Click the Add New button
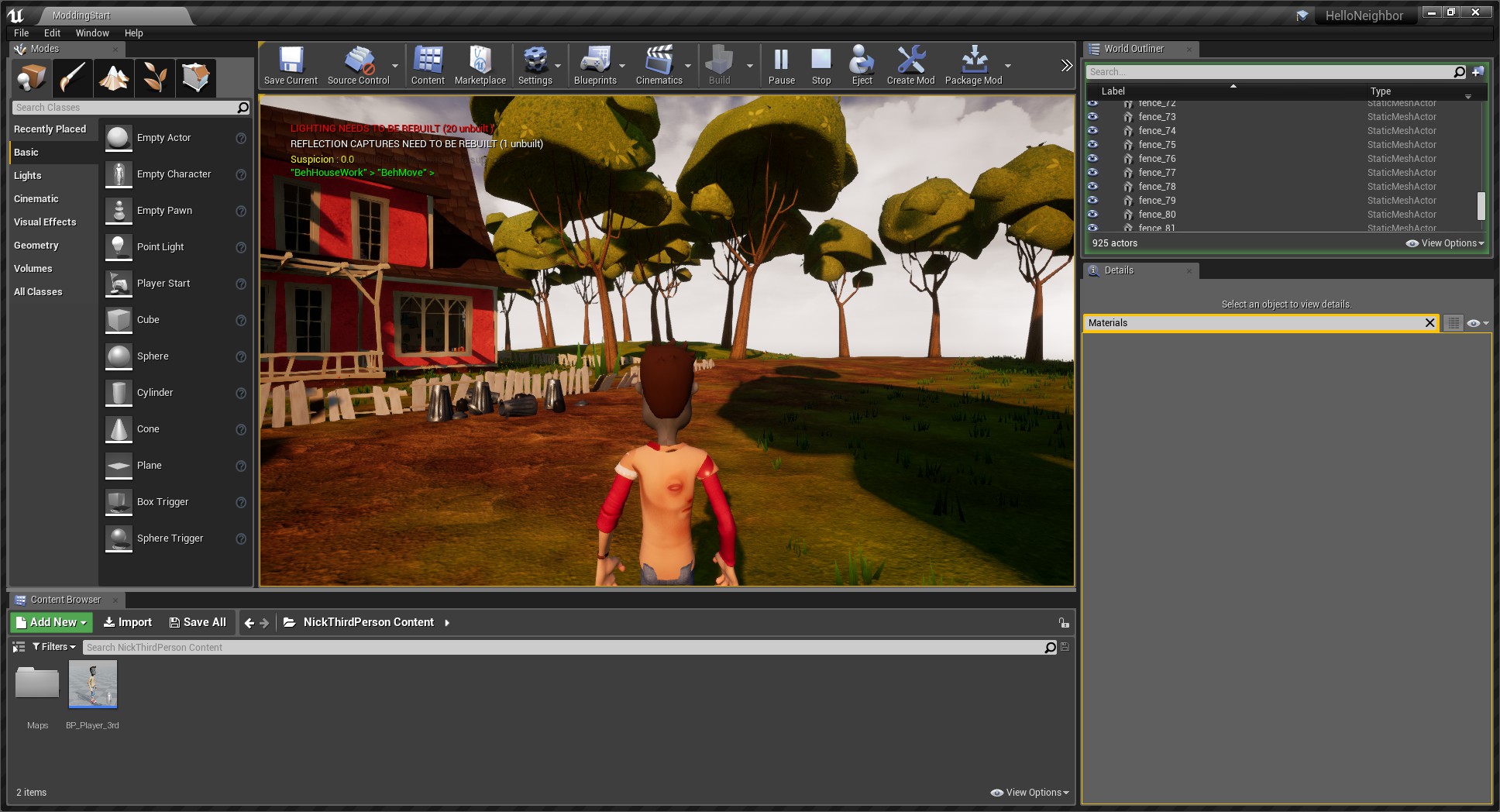This screenshot has height=812, width=1500. [51, 622]
